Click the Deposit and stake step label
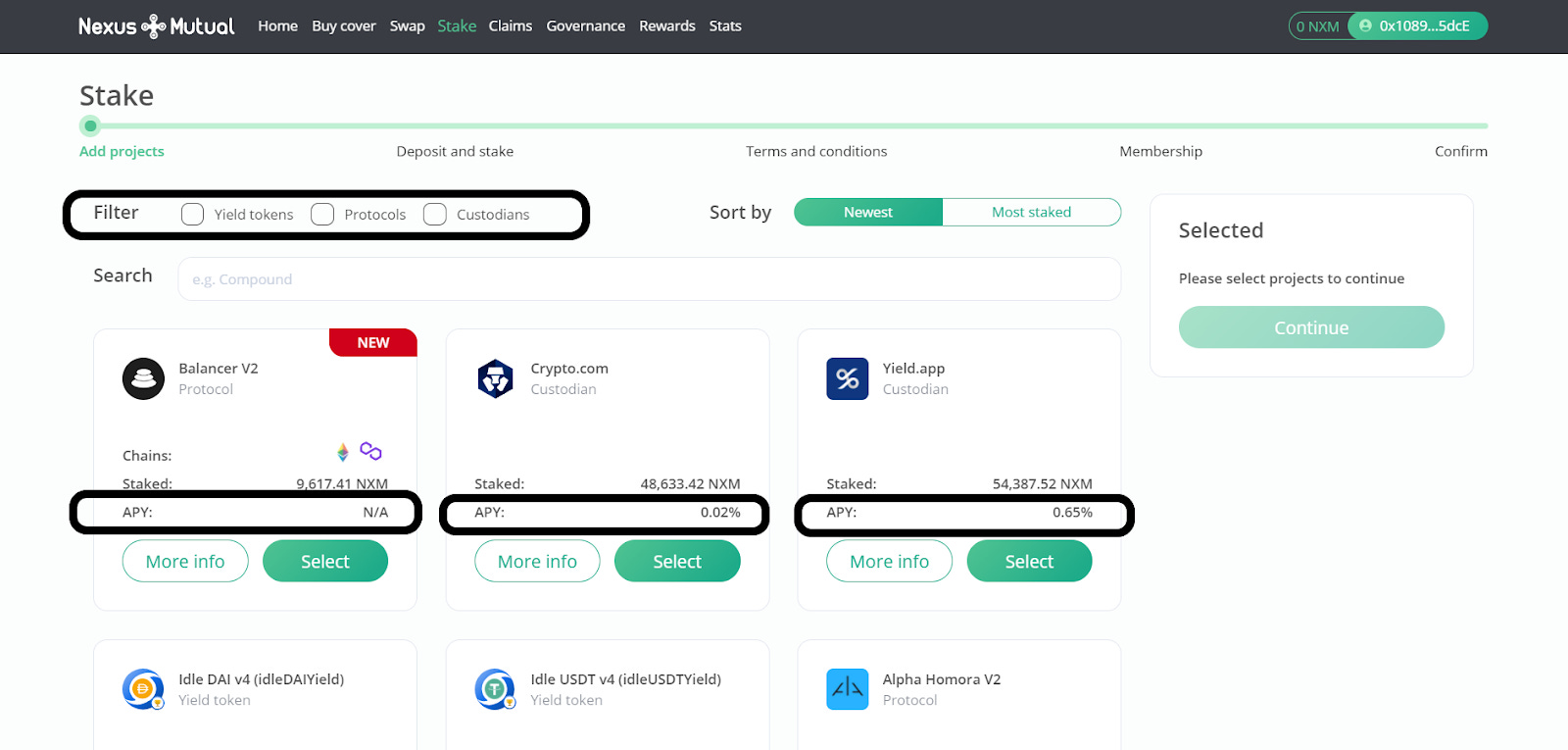 click(x=455, y=151)
